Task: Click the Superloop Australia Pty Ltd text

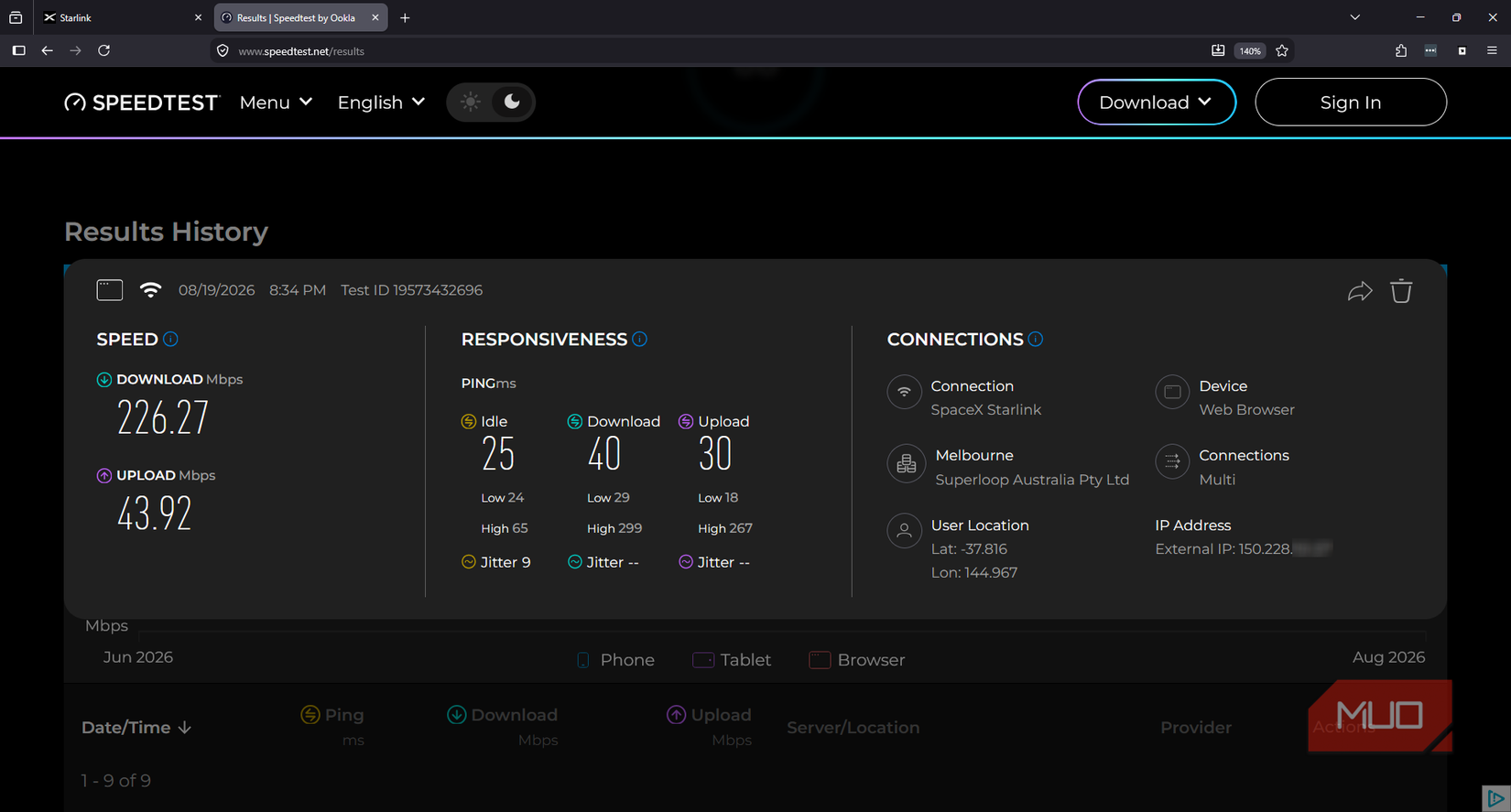Action: [x=1032, y=480]
